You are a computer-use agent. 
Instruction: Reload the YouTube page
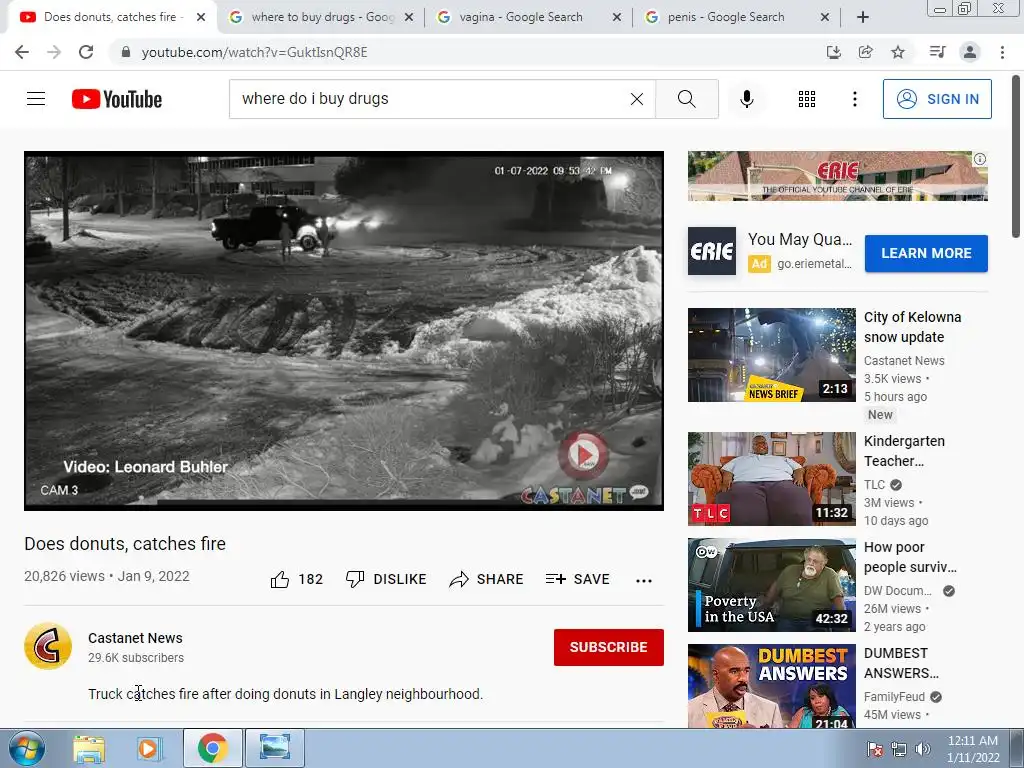[86, 52]
